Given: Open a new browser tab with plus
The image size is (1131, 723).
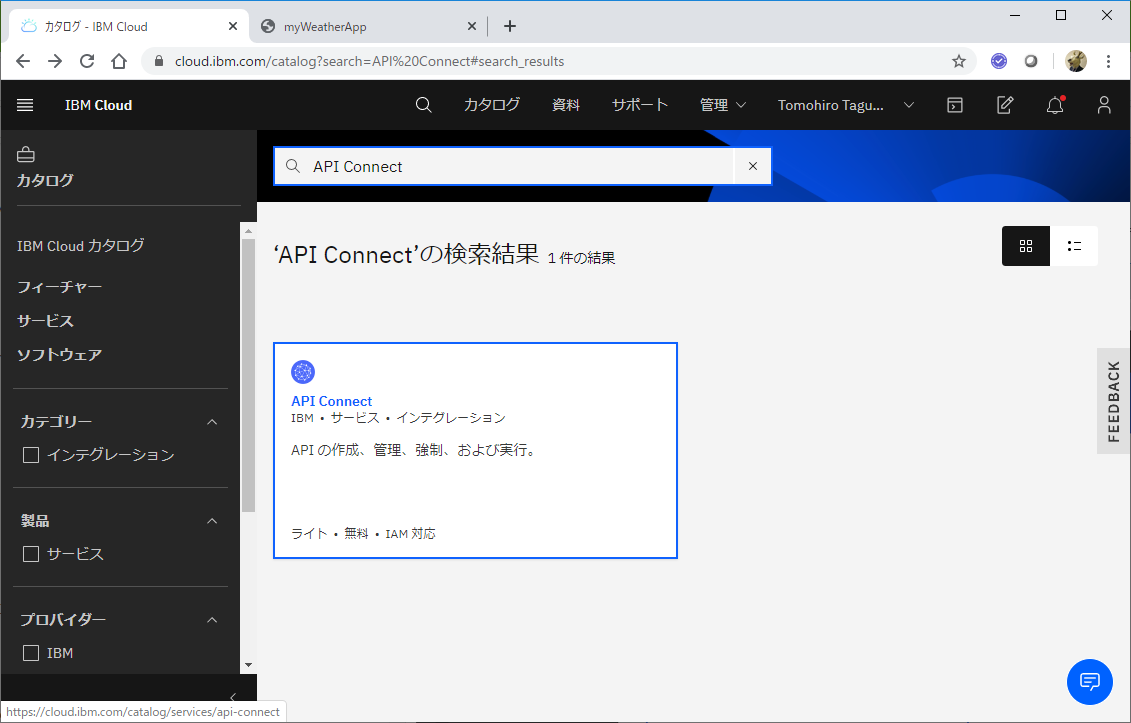Looking at the screenshot, I should 510,26.
